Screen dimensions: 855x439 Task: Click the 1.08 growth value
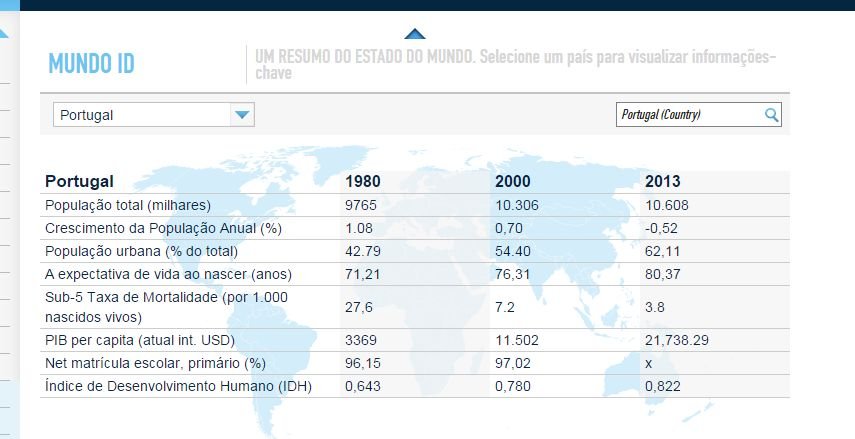[x=359, y=228]
